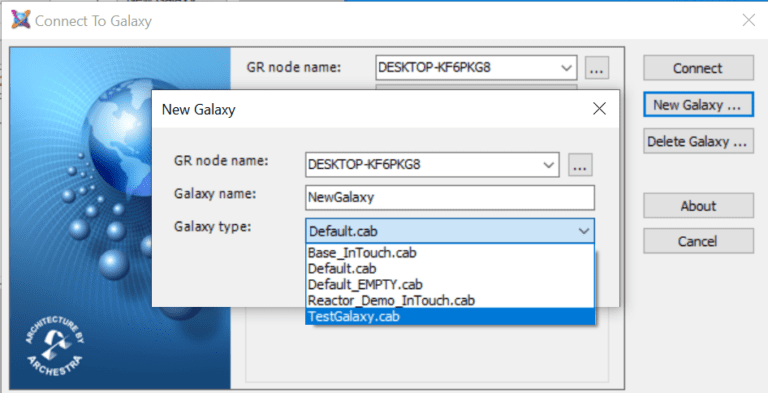Close the New Galaxy dialog
The height and width of the screenshot is (393, 768).
coord(600,109)
